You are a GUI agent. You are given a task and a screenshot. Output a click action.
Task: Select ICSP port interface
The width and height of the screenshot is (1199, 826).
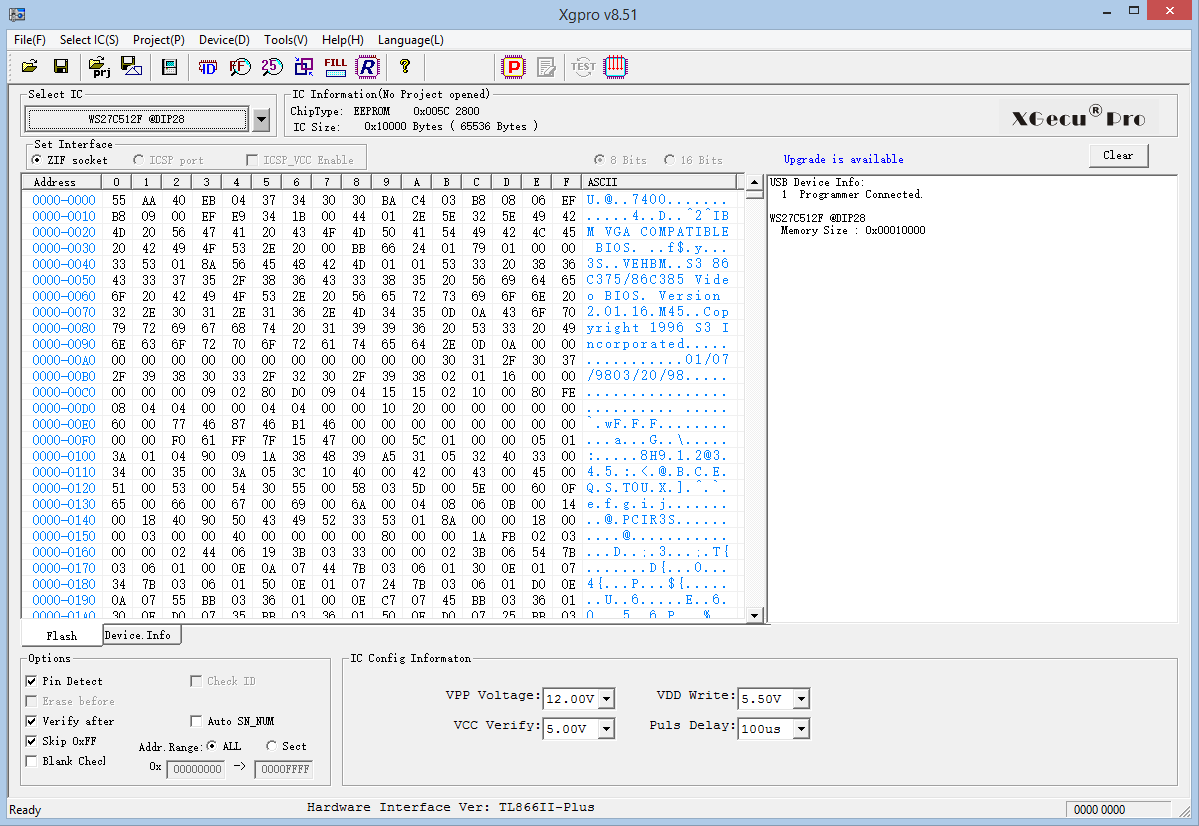(168, 160)
